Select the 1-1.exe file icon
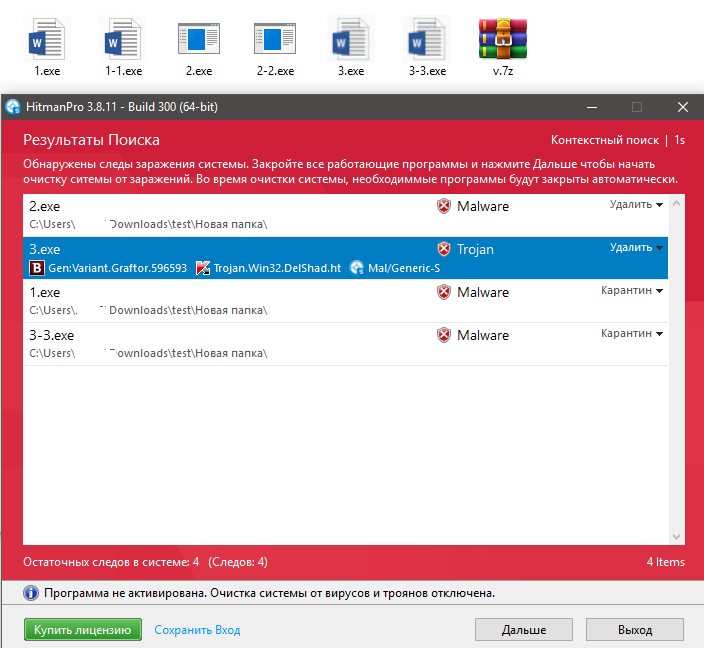The height and width of the screenshot is (648, 704). tap(123, 39)
